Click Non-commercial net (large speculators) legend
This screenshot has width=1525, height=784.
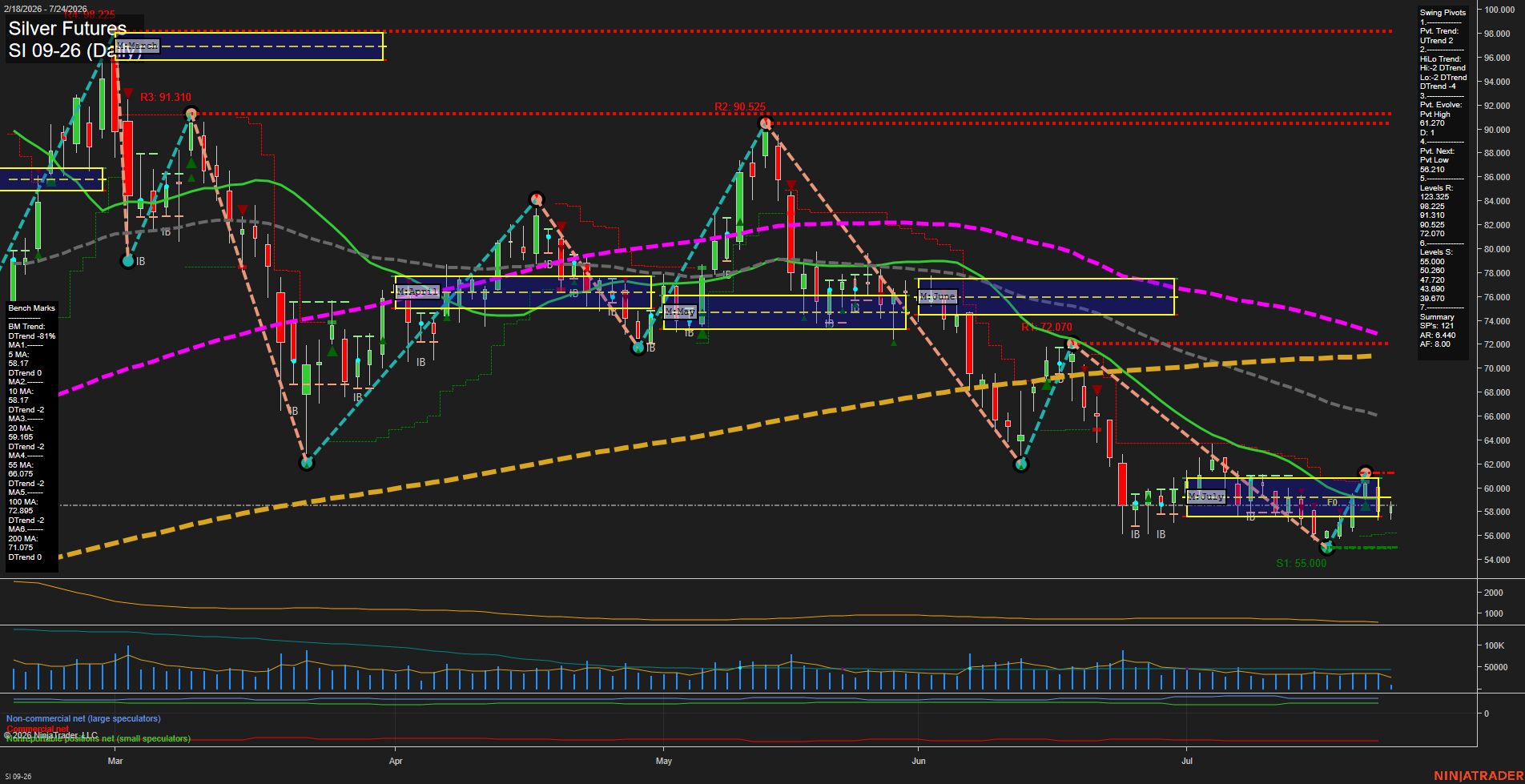coord(83,719)
